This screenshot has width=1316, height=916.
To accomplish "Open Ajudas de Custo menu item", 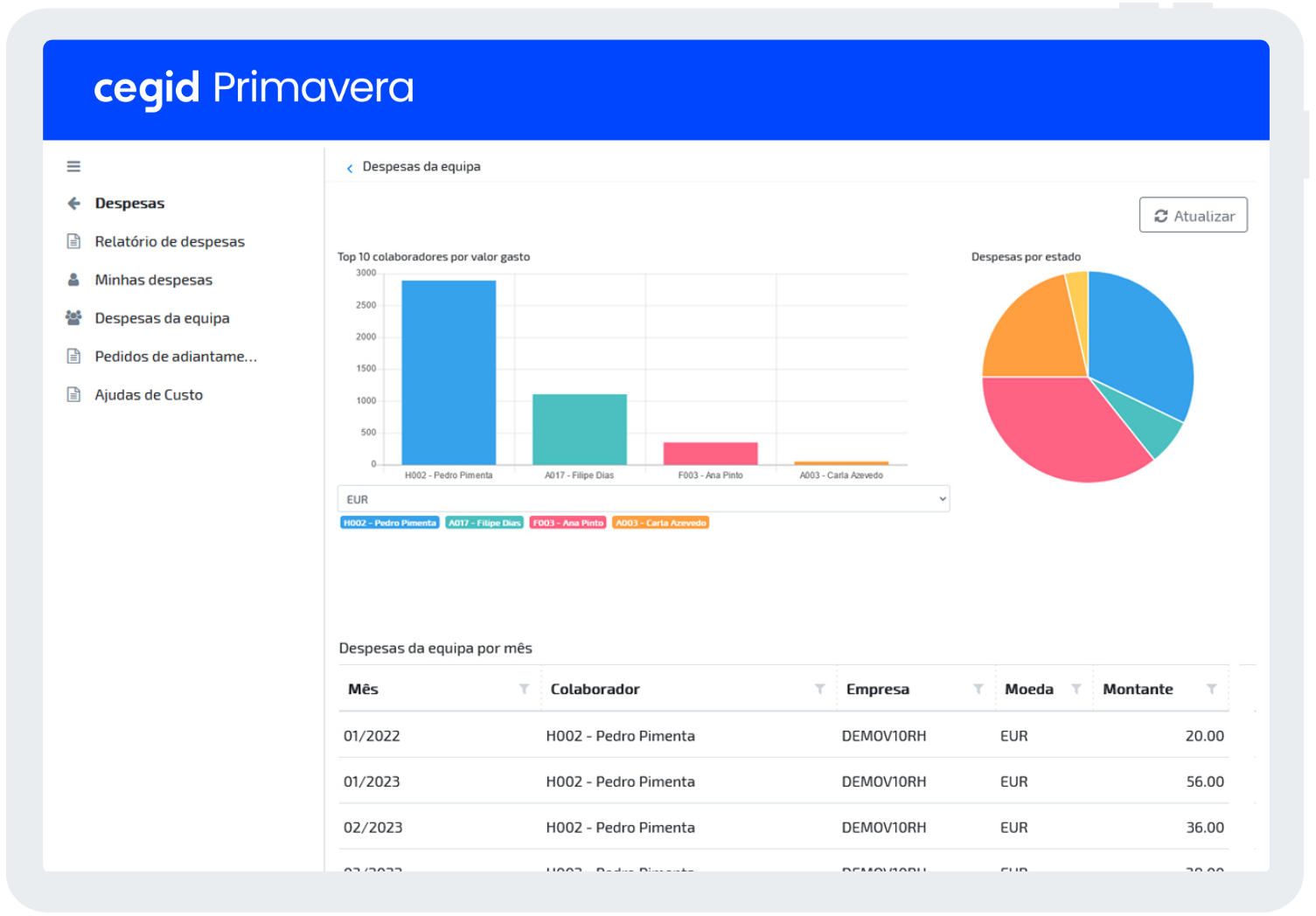I will (149, 395).
